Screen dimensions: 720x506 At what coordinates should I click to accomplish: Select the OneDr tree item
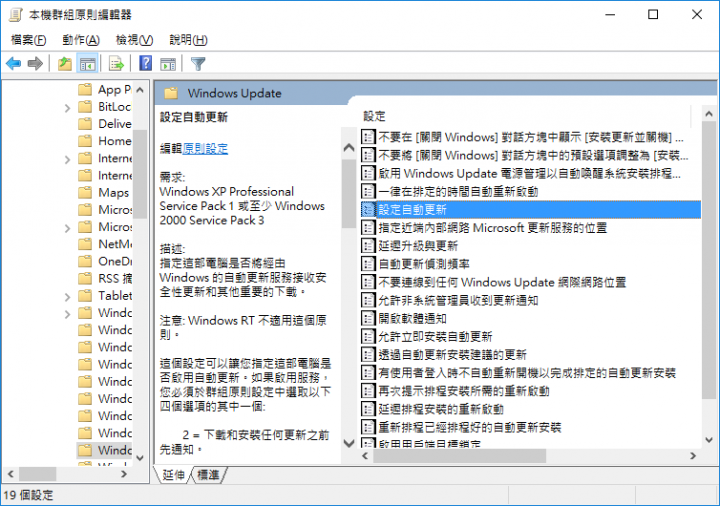point(115,262)
